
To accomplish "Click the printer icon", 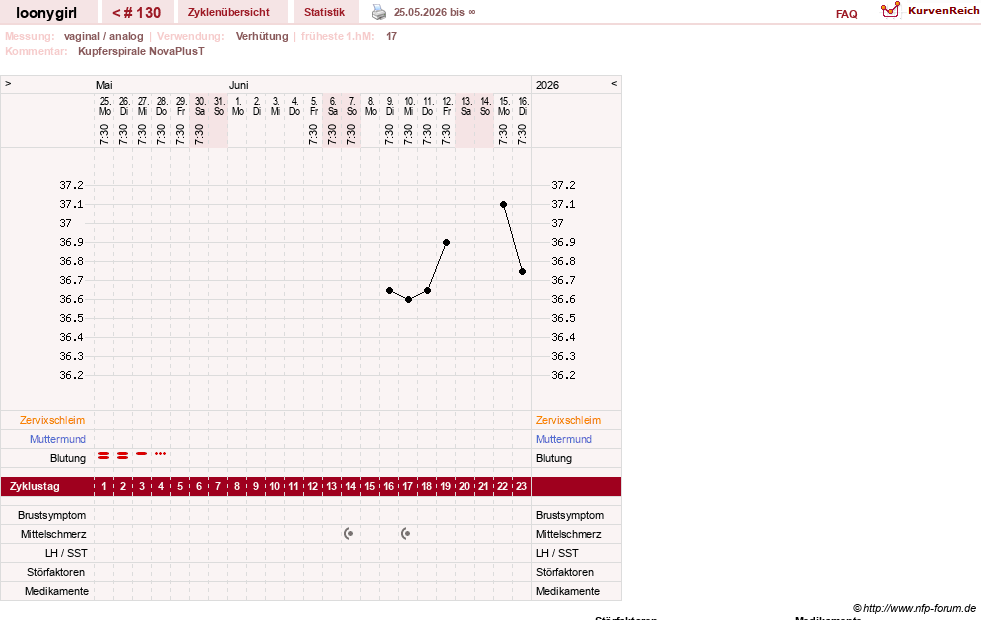I will [379, 12].
